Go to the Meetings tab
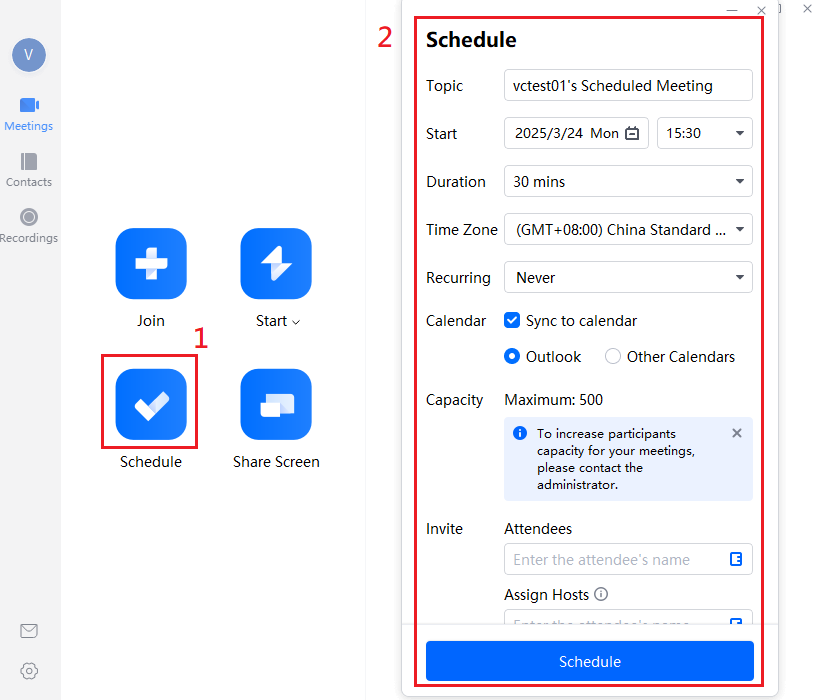 [29, 114]
